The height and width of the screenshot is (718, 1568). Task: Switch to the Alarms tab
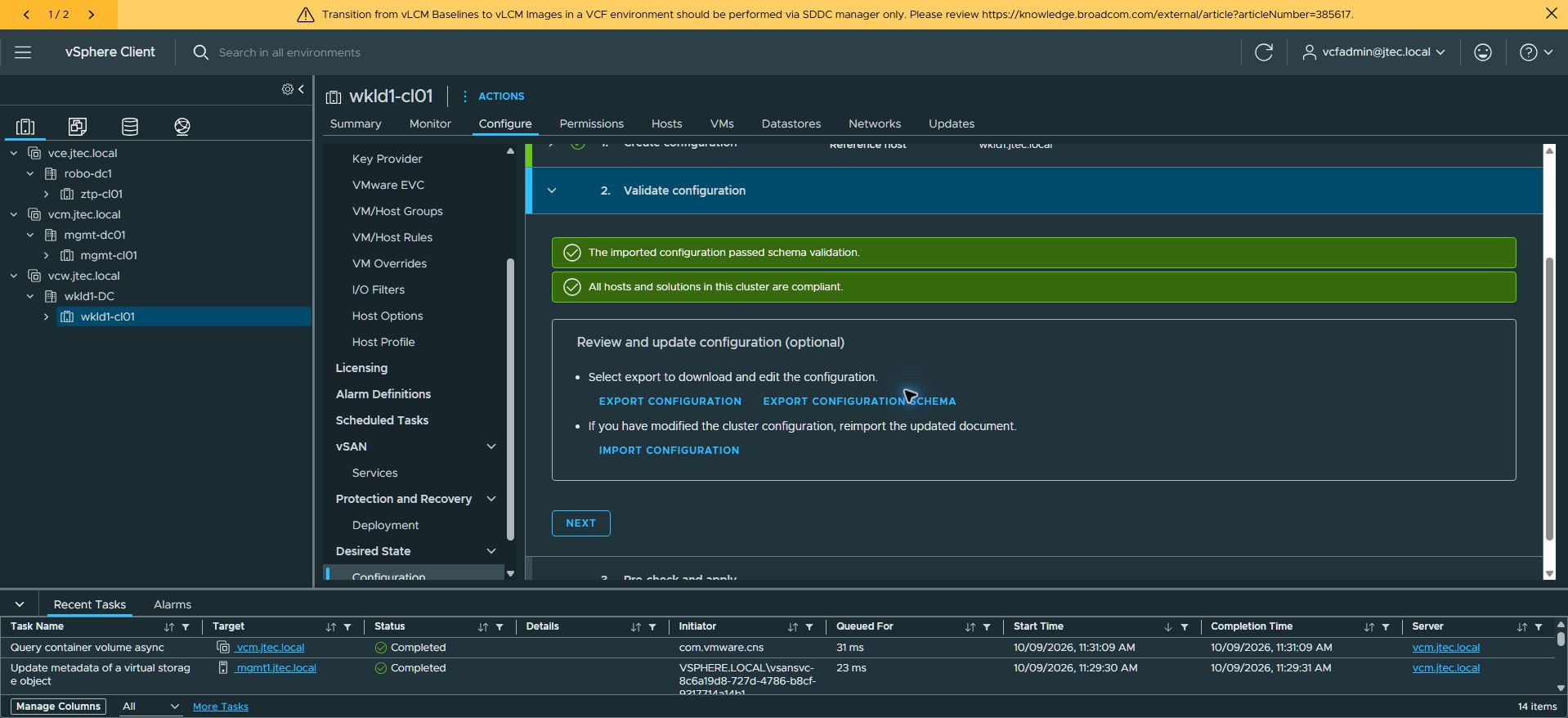tap(172, 604)
